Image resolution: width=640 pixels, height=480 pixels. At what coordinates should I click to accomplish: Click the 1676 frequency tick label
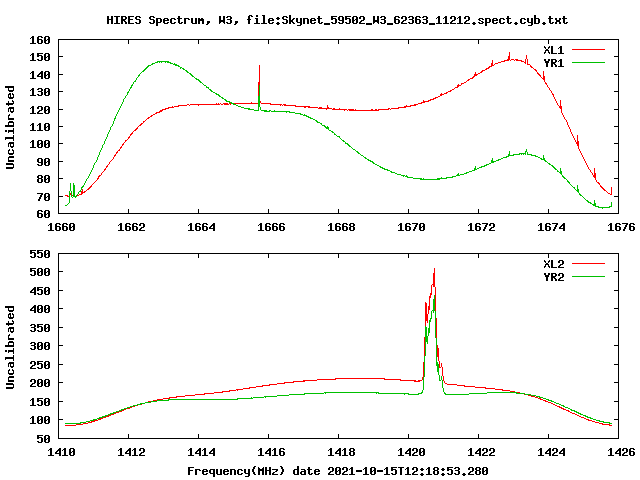[621, 227]
